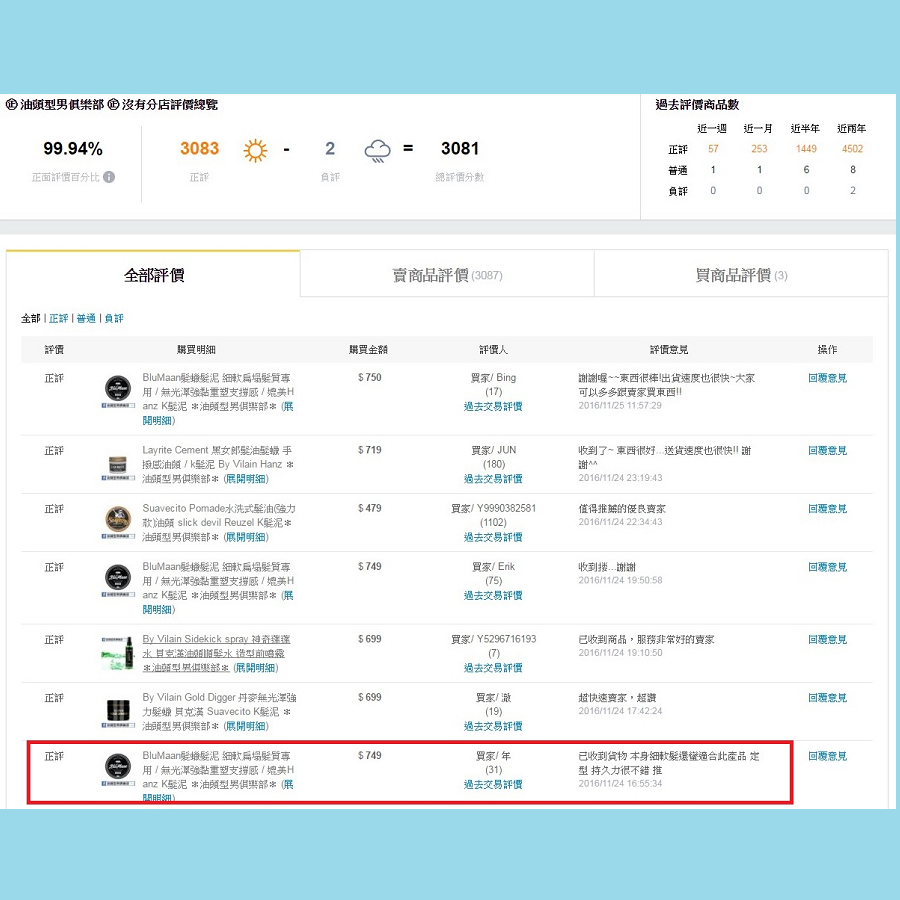
Task: Open 過去交易評價 for buyer JUN
Action: click(x=492, y=479)
